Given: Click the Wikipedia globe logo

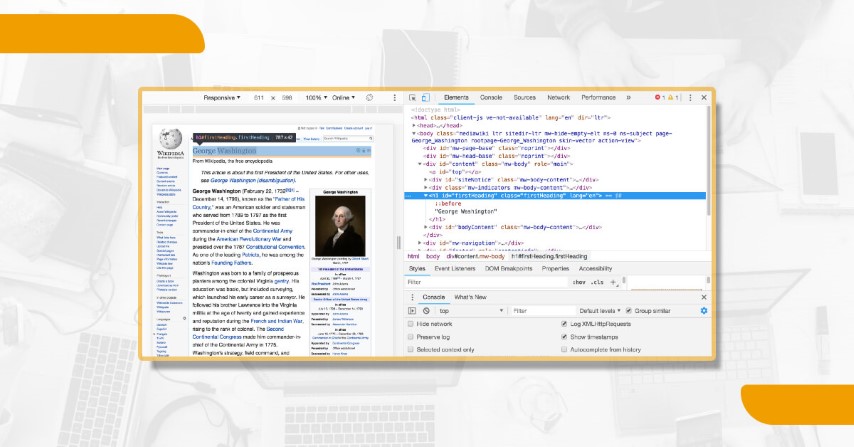Looking at the screenshot, I should 170,139.
